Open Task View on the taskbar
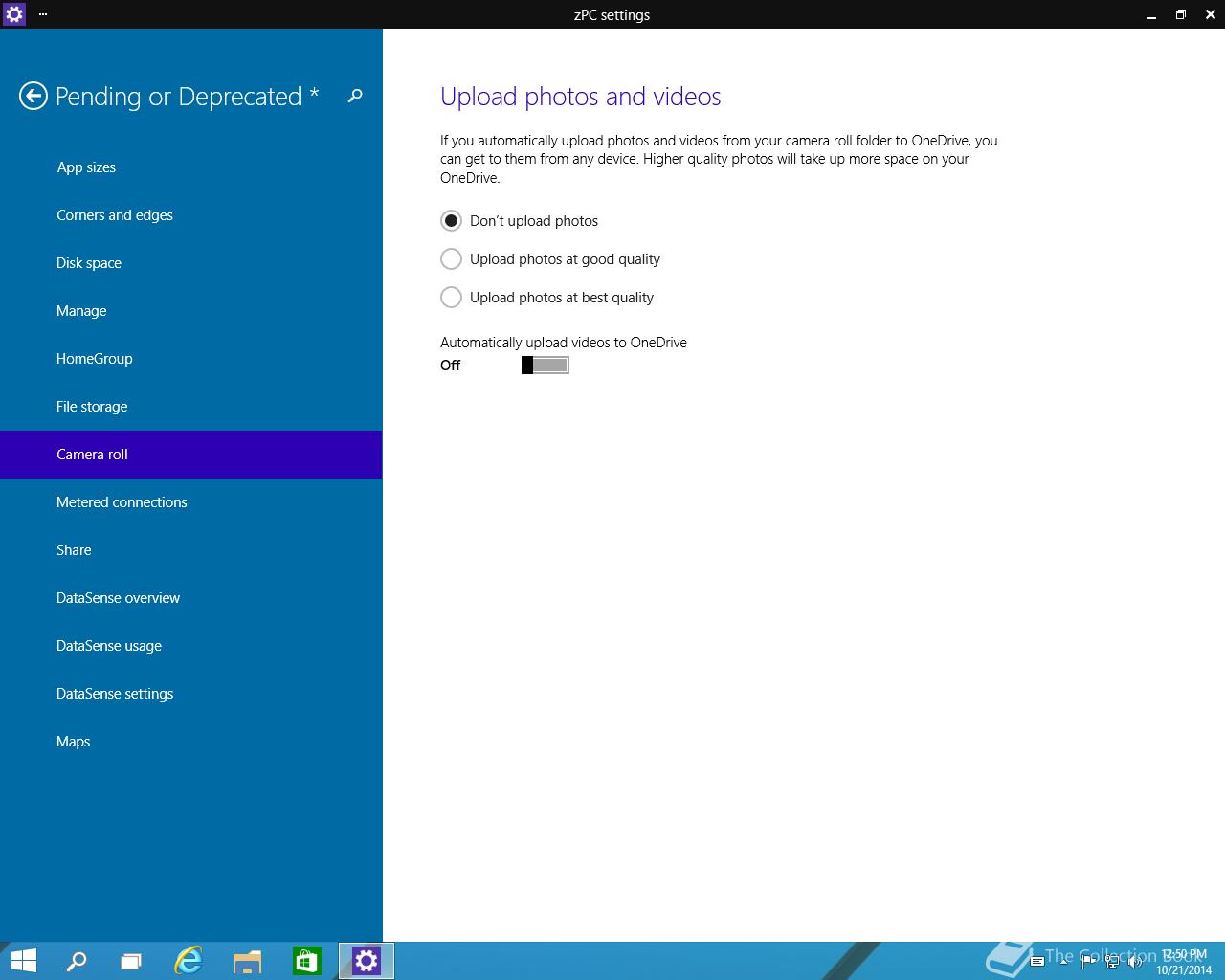 (x=131, y=961)
